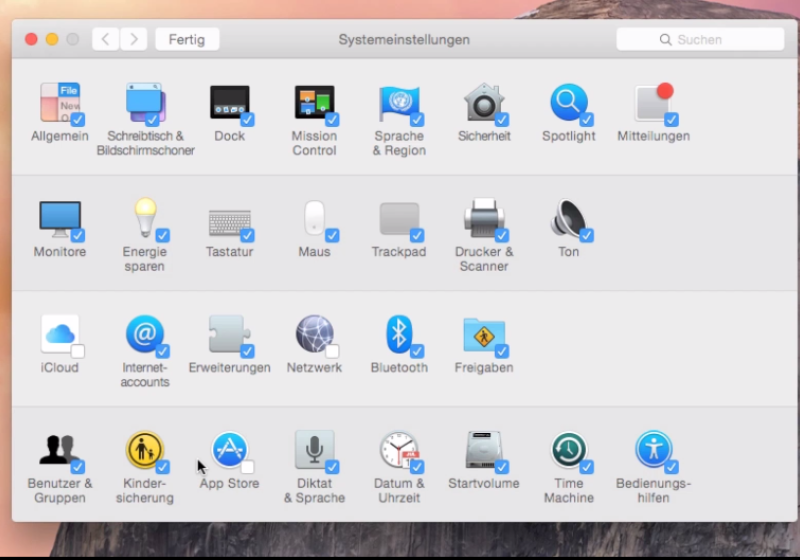The height and width of the screenshot is (560, 800).
Task: Open Mission Control settings icon
Action: 314,102
